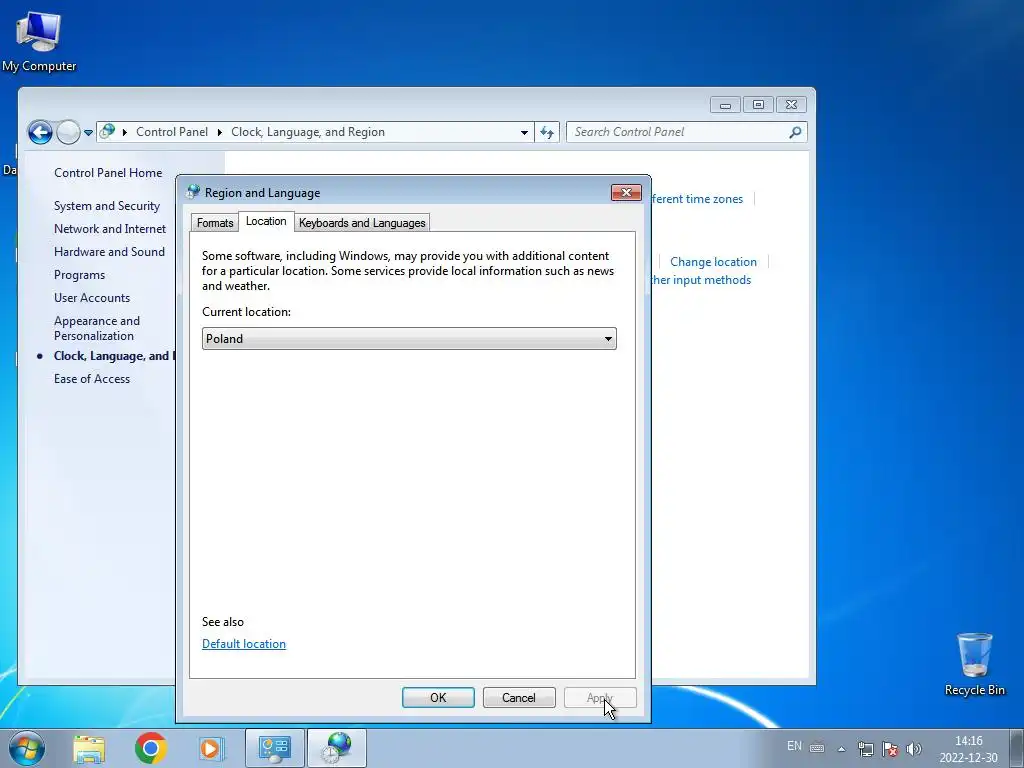The image size is (1024, 768).
Task: Open the recent pages dropdown arrow
Action: [x=88, y=133]
